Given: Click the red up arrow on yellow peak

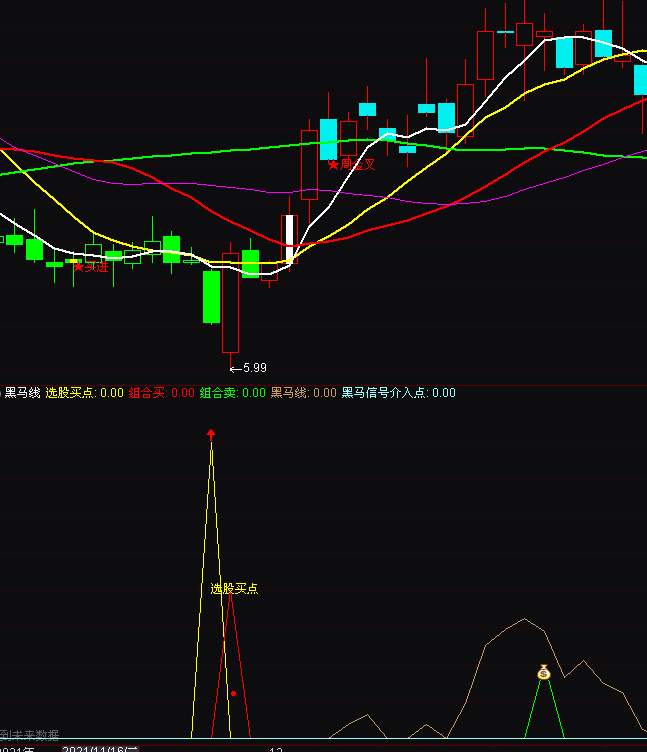Looking at the screenshot, I should pyautogui.click(x=211, y=433).
